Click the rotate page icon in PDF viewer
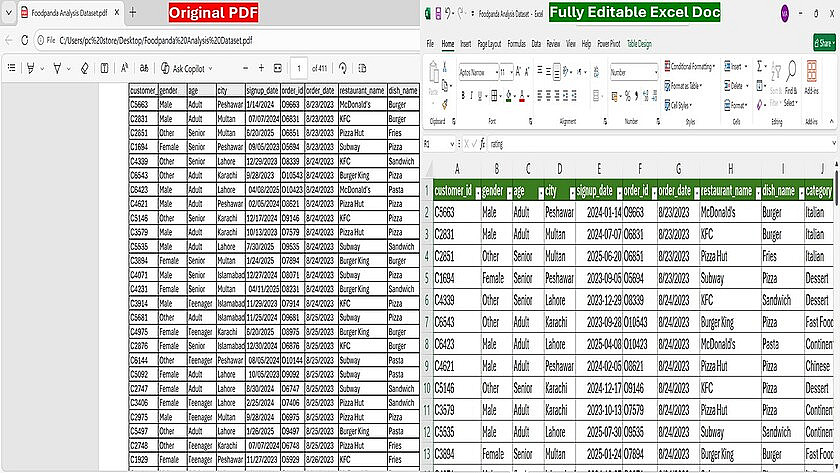The width and height of the screenshot is (840, 473). click(x=343, y=68)
